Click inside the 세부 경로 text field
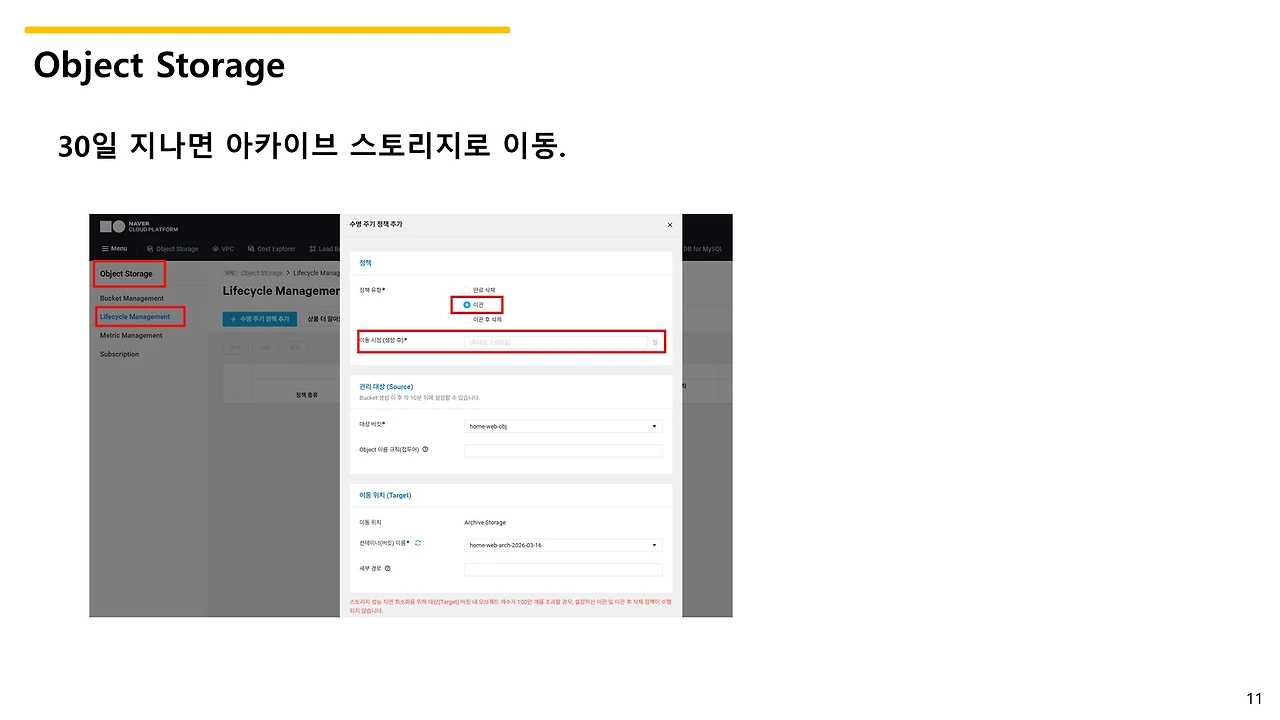The width and height of the screenshot is (1280, 720). (563, 569)
